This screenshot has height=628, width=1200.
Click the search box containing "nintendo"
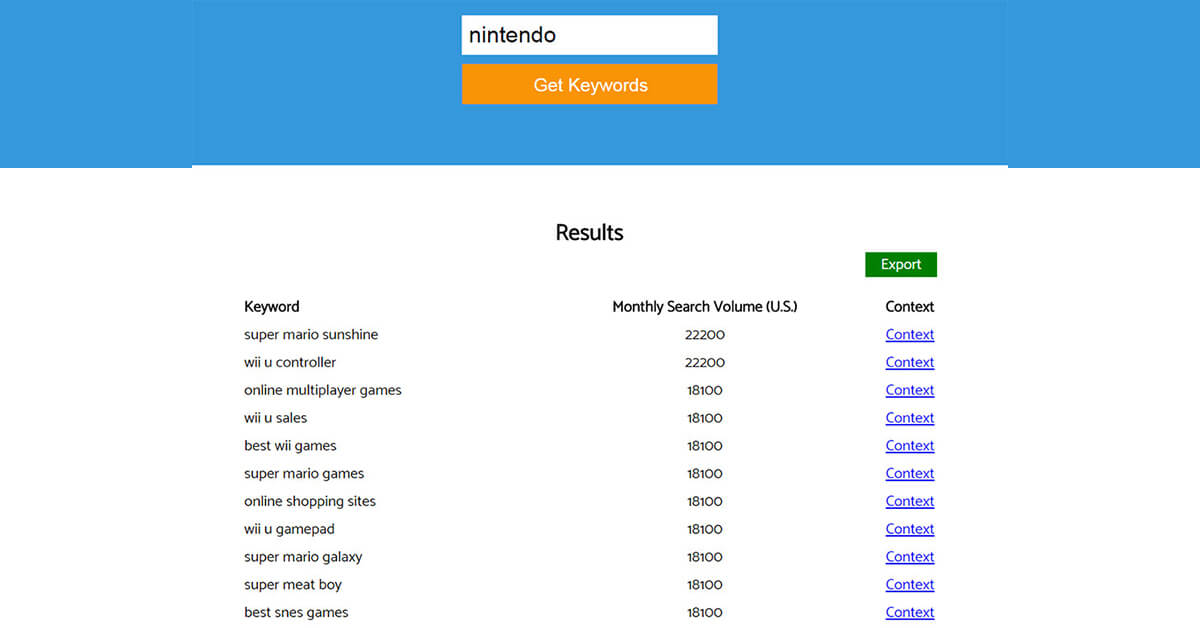tap(589, 35)
